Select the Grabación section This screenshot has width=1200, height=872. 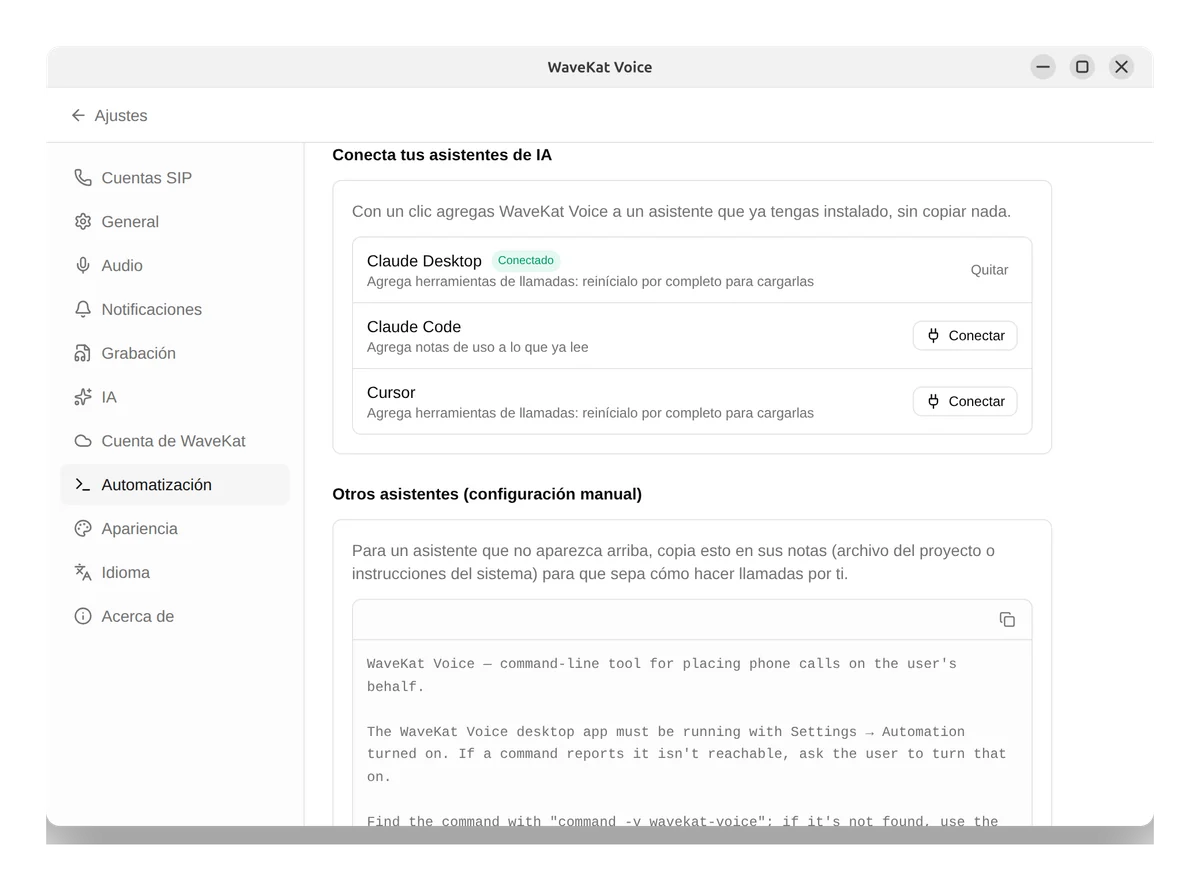click(x=175, y=354)
